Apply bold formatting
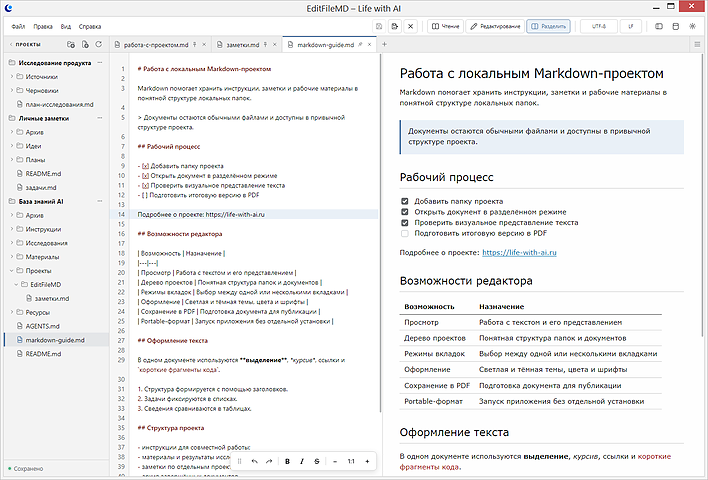The image size is (708, 480). [x=287, y=461]
